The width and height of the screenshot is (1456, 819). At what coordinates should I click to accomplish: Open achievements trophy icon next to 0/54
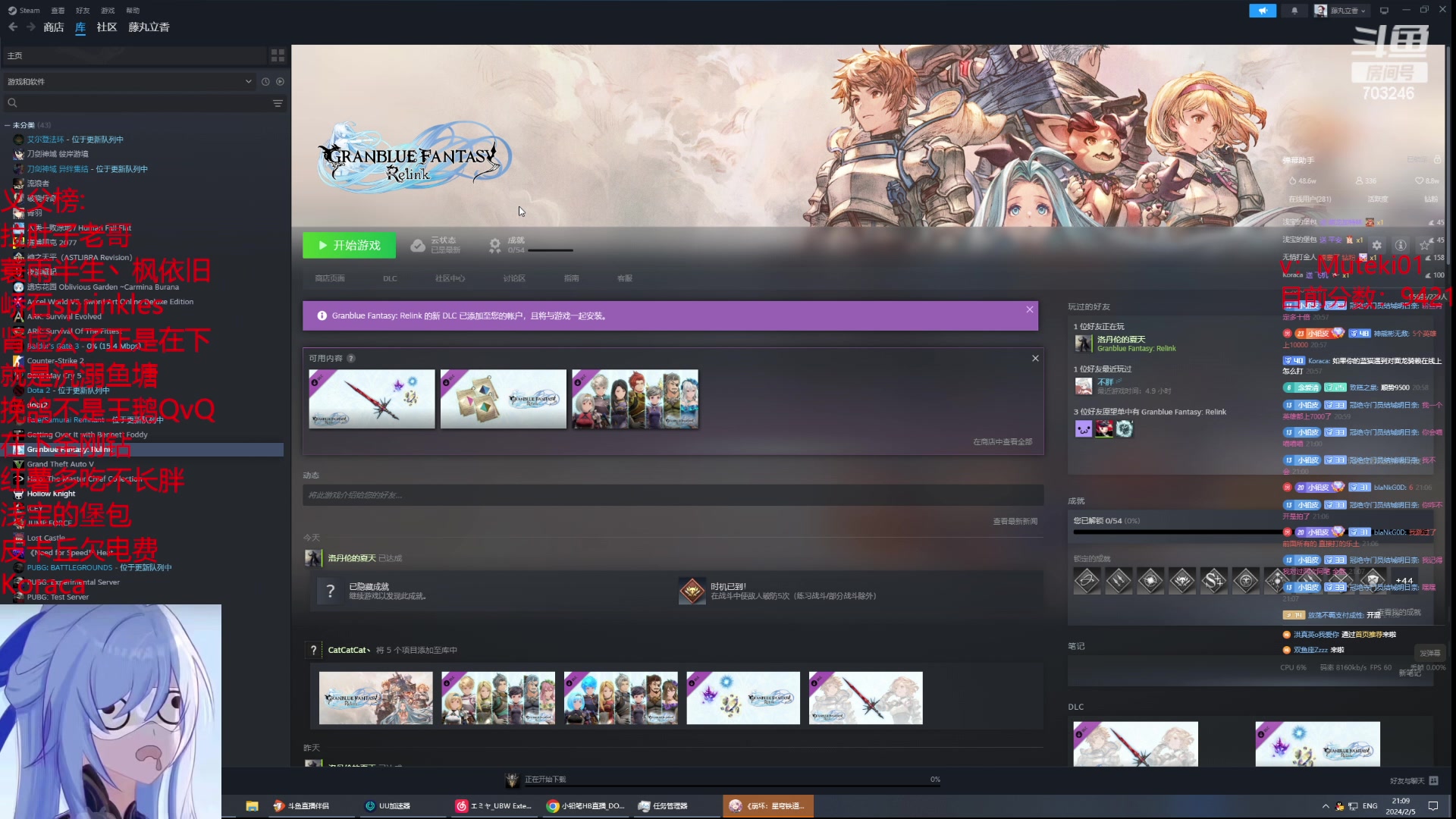coord(494,246)
